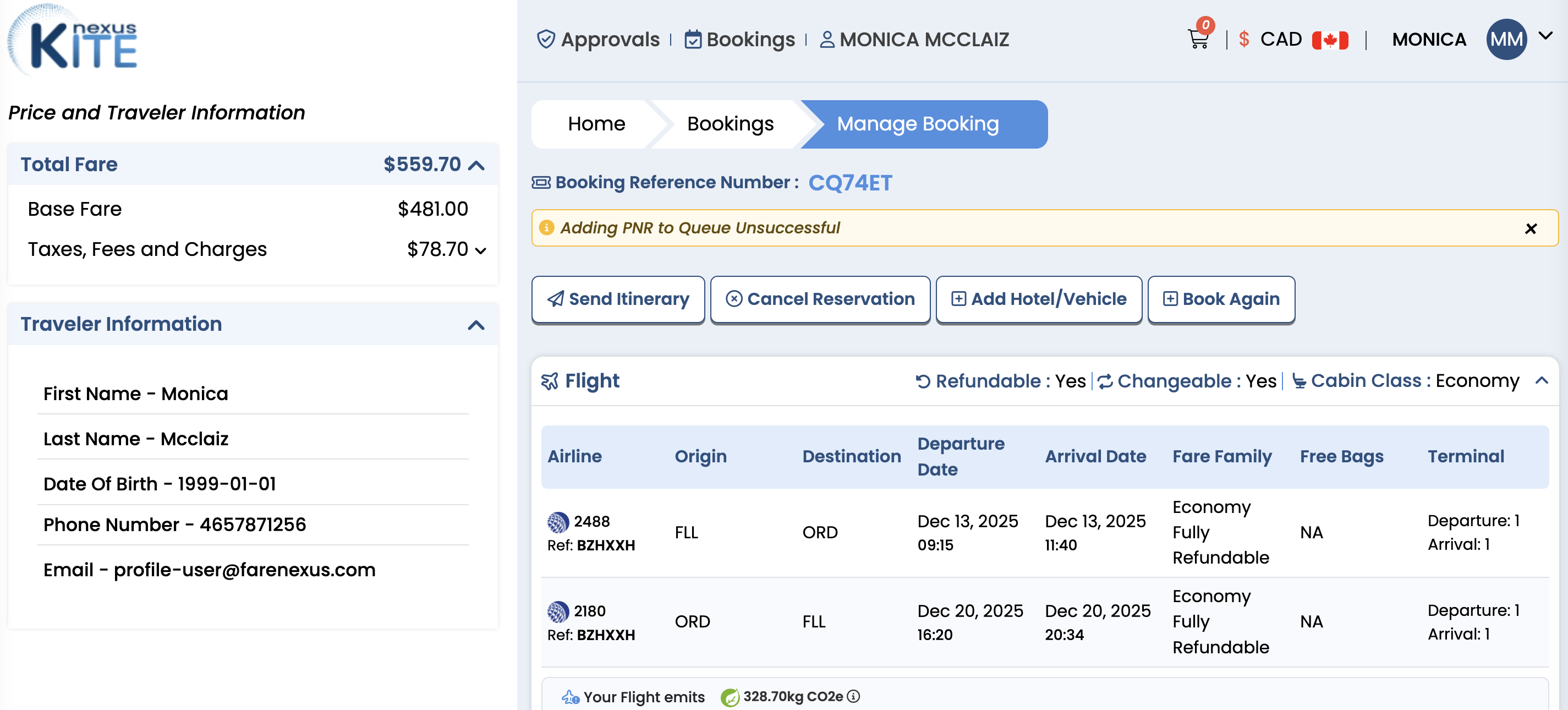Image resolution: width=1568 pixels, height=710 pixels.
Task: Select the Home breadcrumb tab
Action: click(x=596, y=124)
